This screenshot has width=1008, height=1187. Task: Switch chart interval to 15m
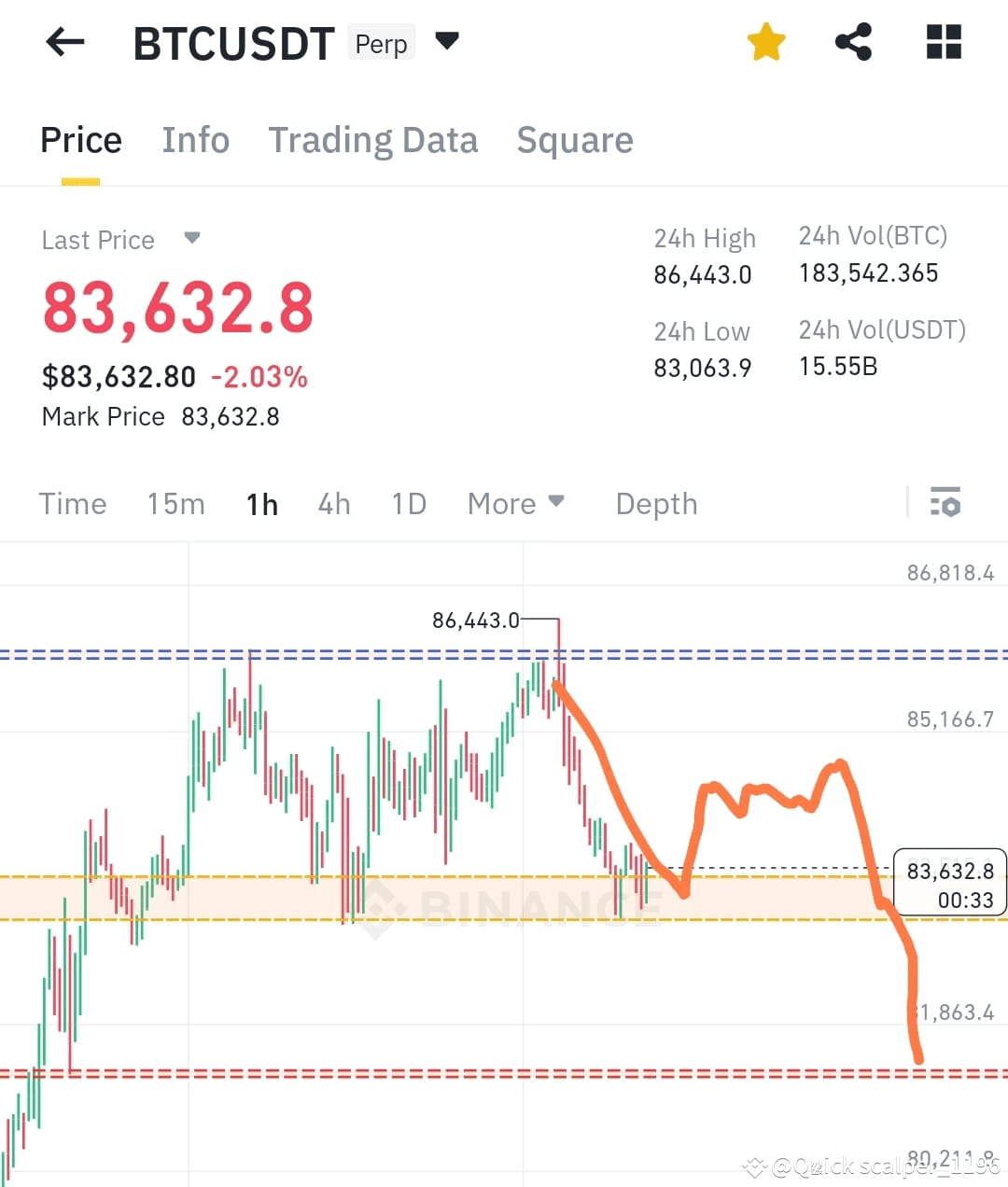coord(175,503)
